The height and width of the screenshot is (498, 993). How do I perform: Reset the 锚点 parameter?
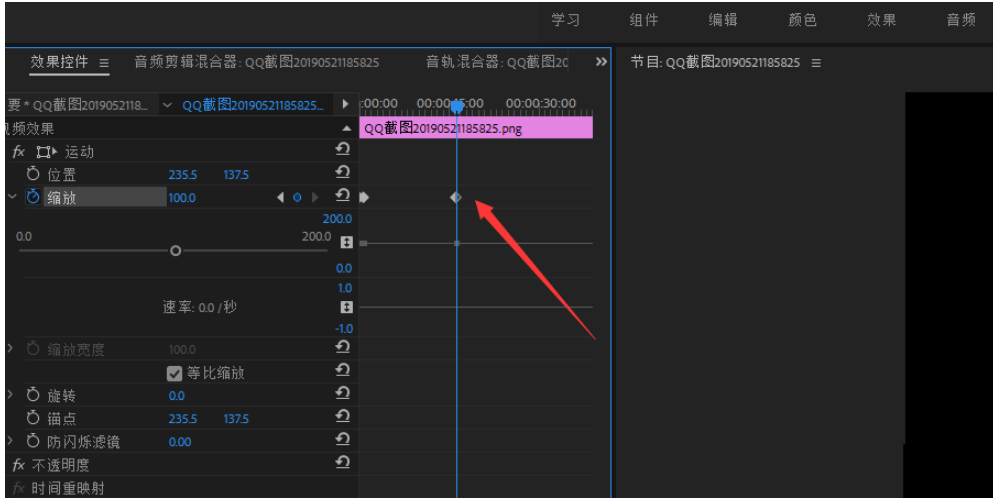coord(343,416)
